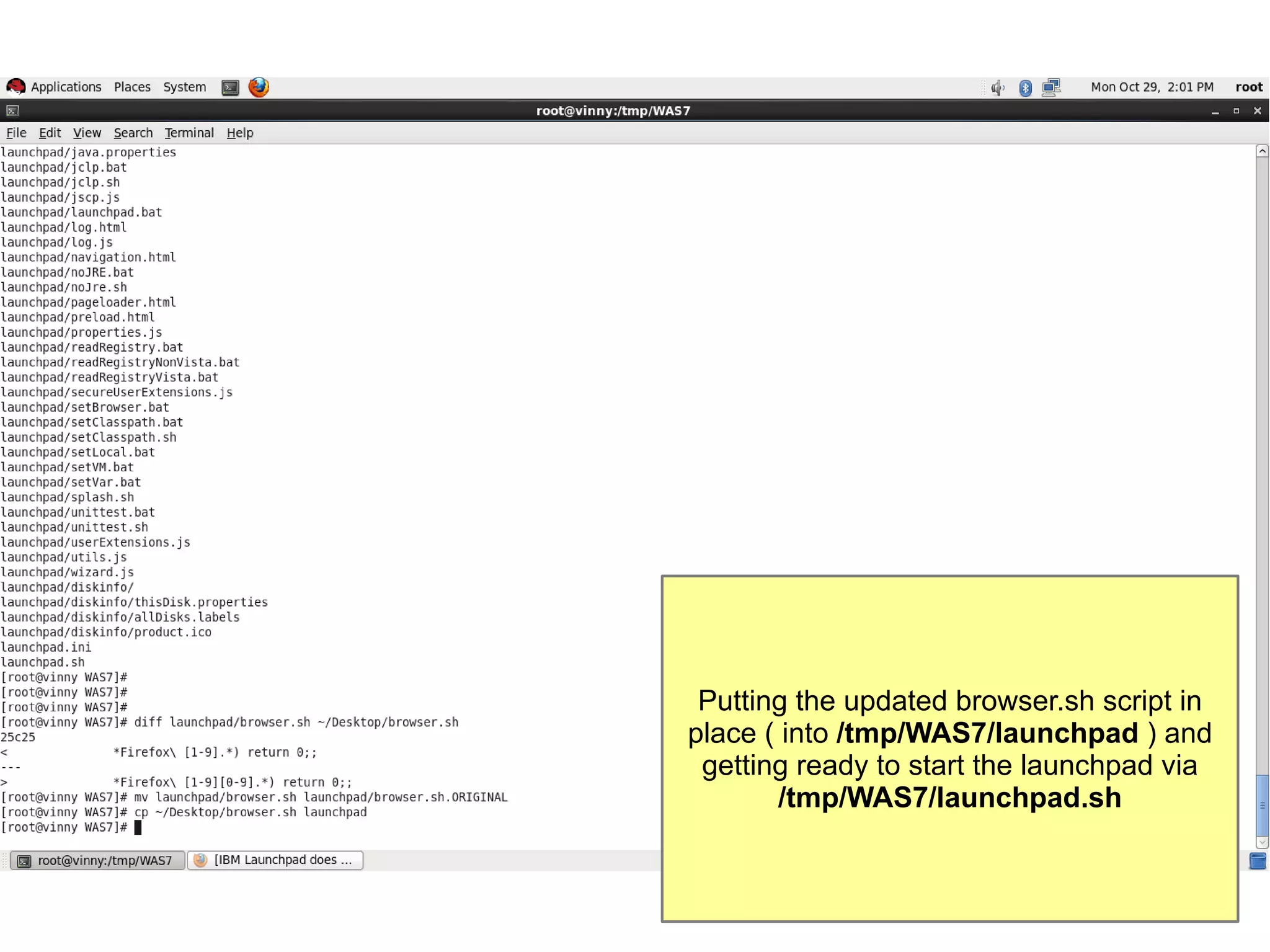Click the 25c25 diff output line
1270x952 pixels.
click(18, 737)
